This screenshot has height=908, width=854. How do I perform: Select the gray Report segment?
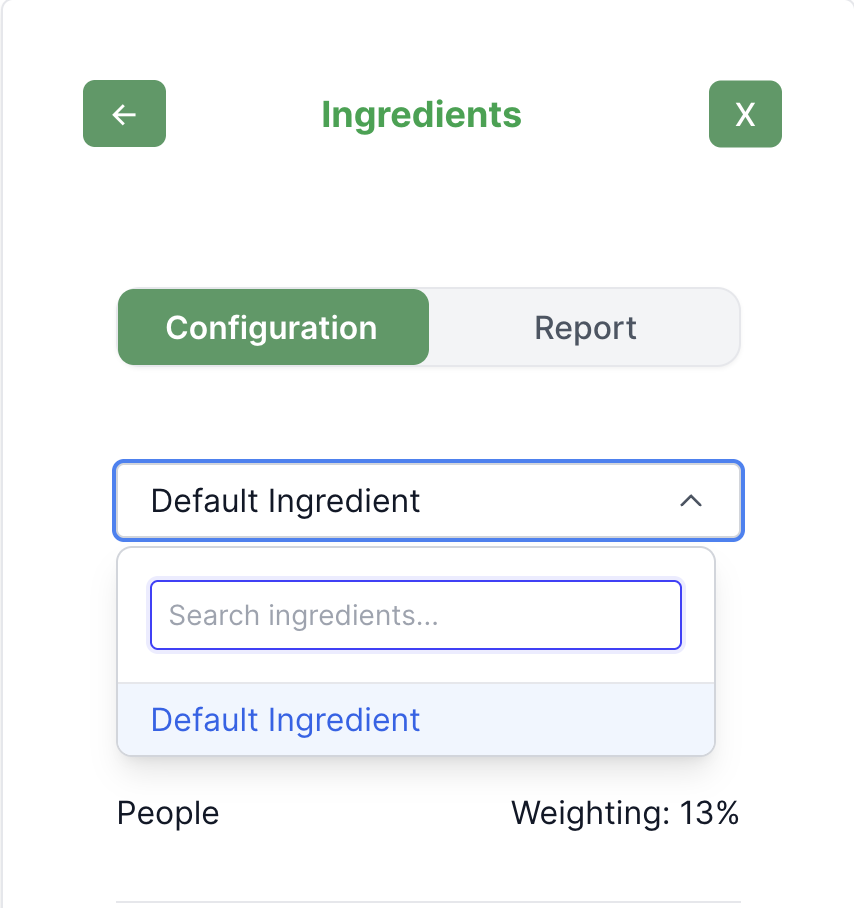coord(585,328)
